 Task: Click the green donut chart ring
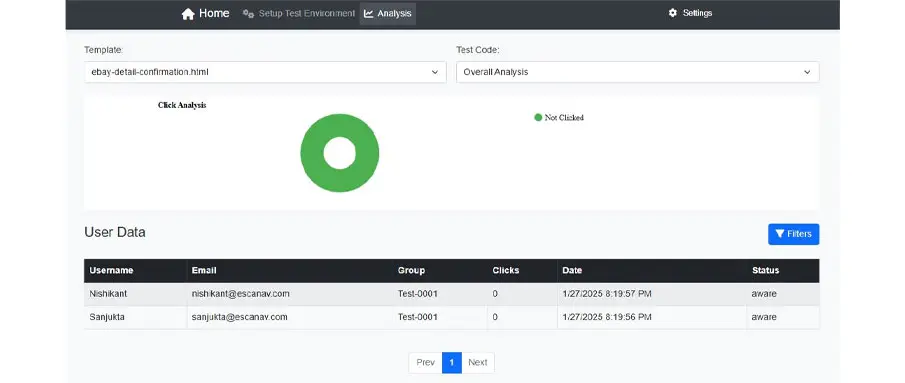pos(312,153)
